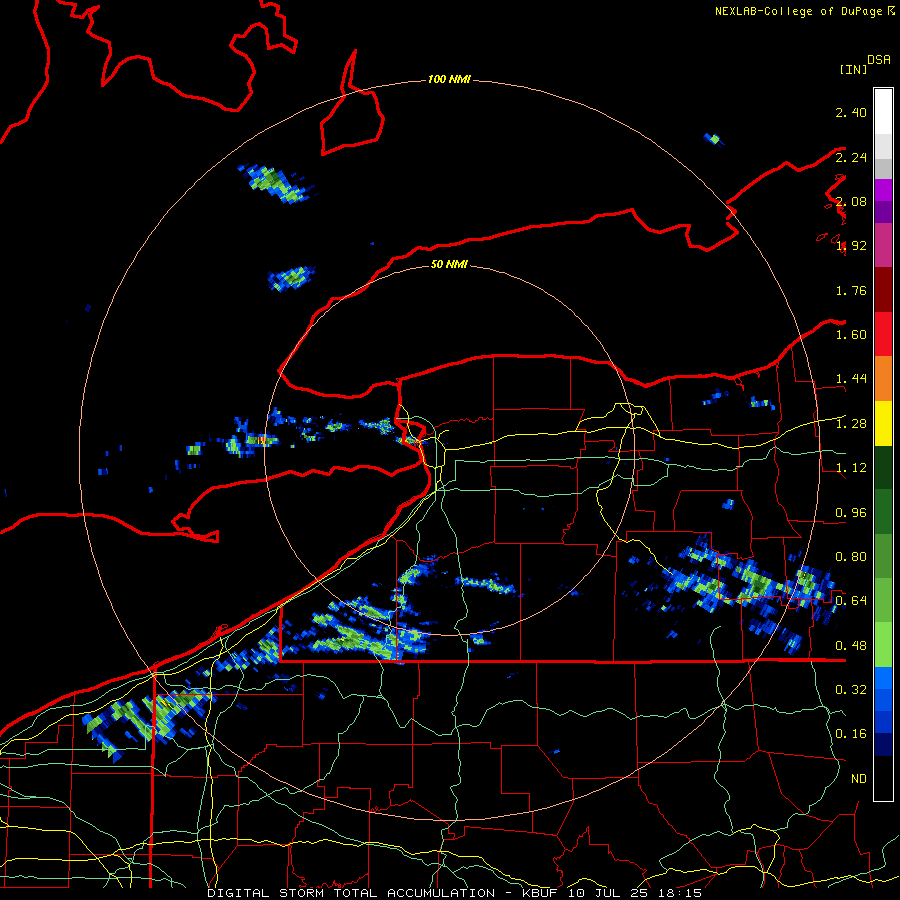Click the yellow legend color swatch
Viewport: 900px width, 900px height.
[x=883, y=423]
